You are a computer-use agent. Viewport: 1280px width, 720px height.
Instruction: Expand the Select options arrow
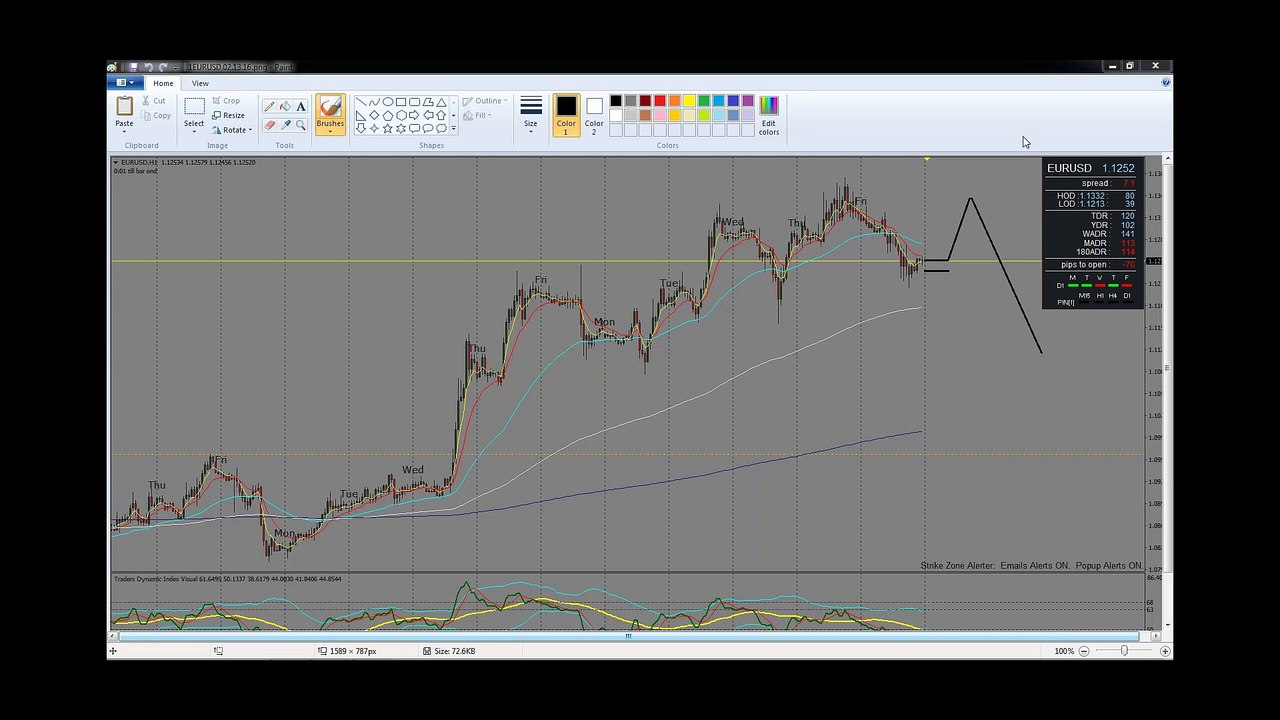pyautogui.click(x=194, y=131)
